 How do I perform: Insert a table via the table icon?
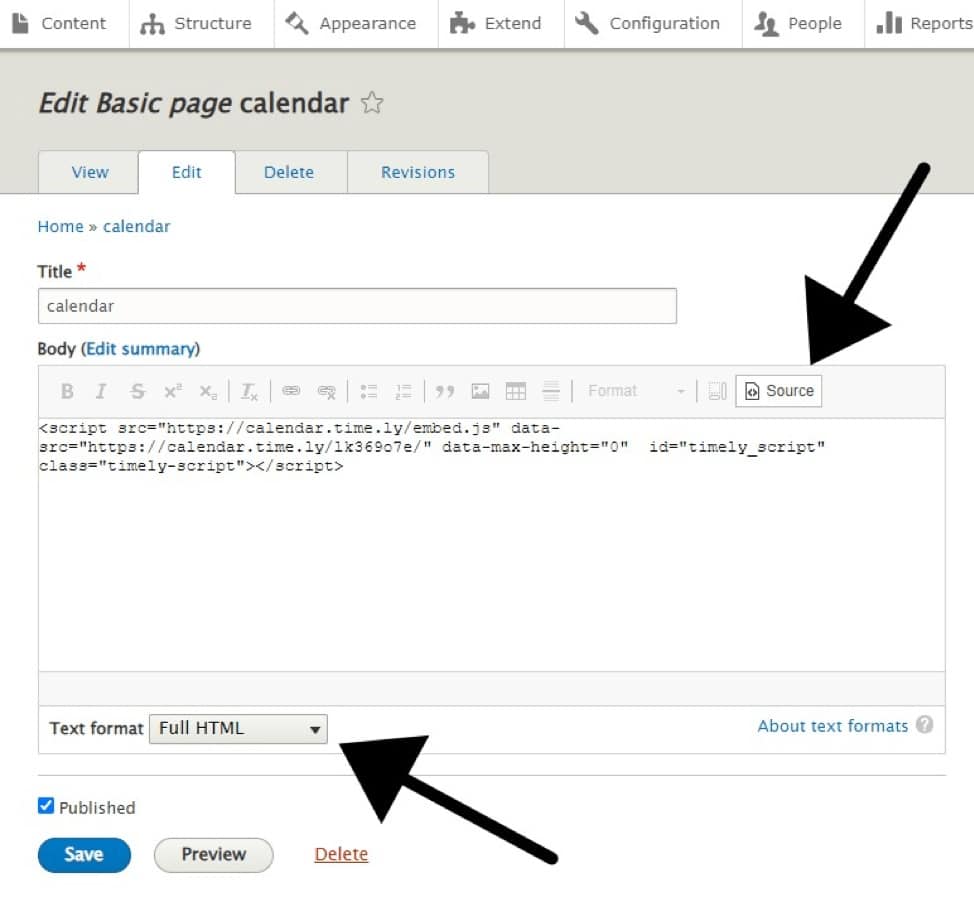coord(515,391)
